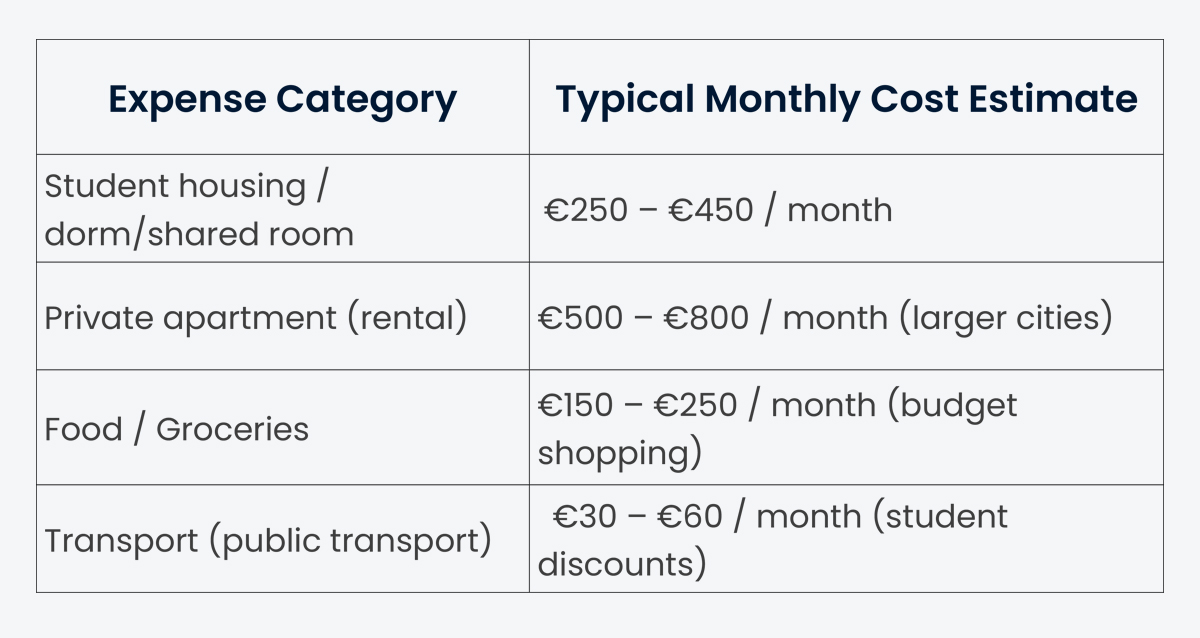Screen dimensions: 1200x638
Task: Click the words "dorm/shared room"
Action: click(199, 234)
